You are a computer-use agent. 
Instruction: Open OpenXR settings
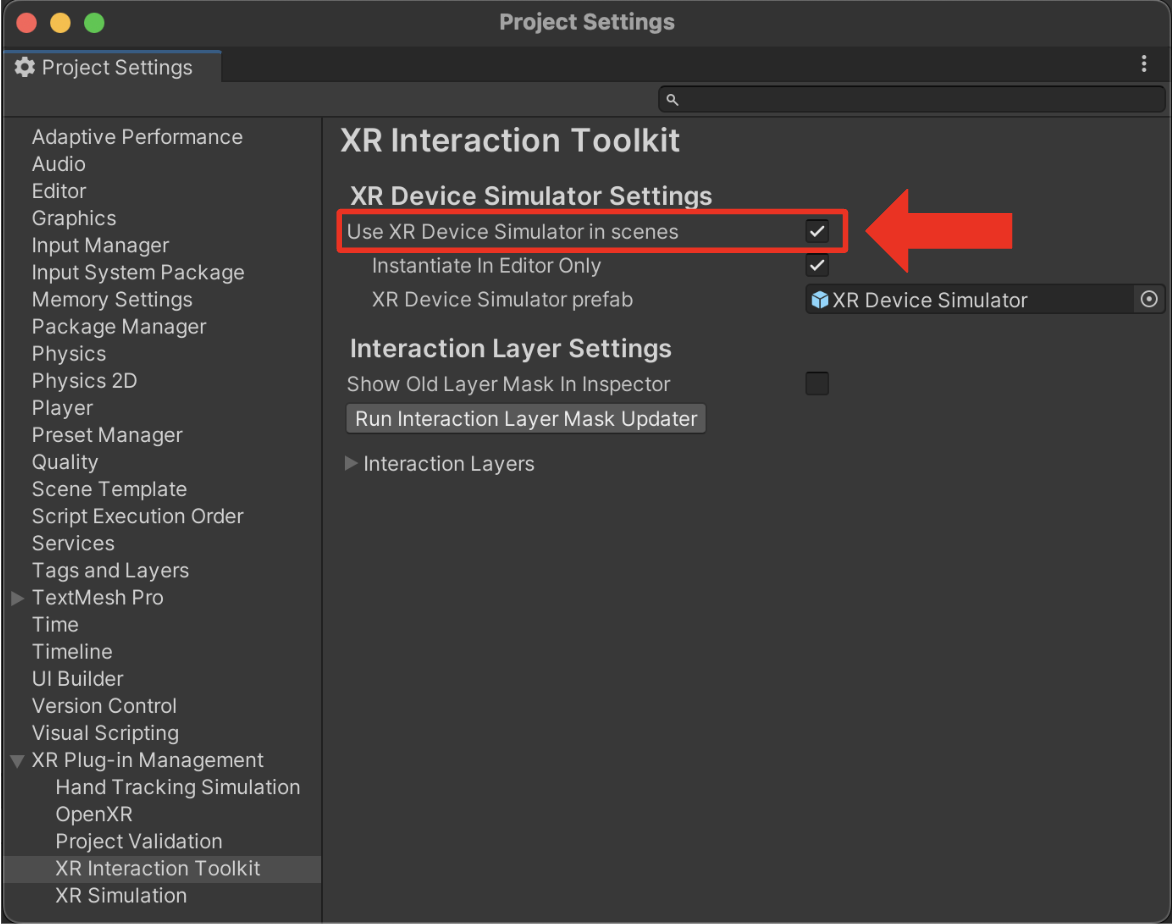94,814
